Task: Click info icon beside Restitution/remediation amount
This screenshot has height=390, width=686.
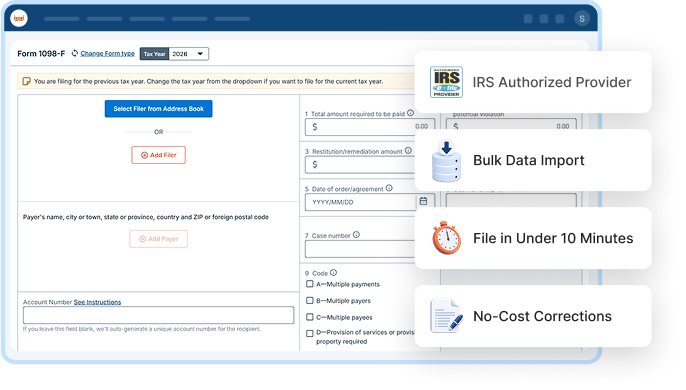Action: click(408, 151)
